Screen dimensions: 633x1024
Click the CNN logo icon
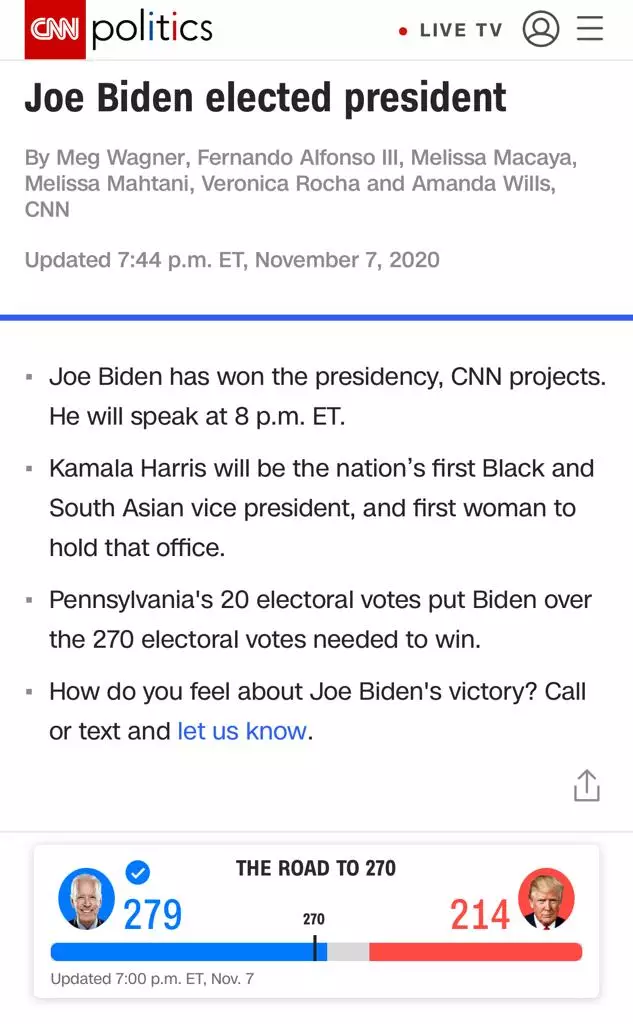[x=54, y=29]
